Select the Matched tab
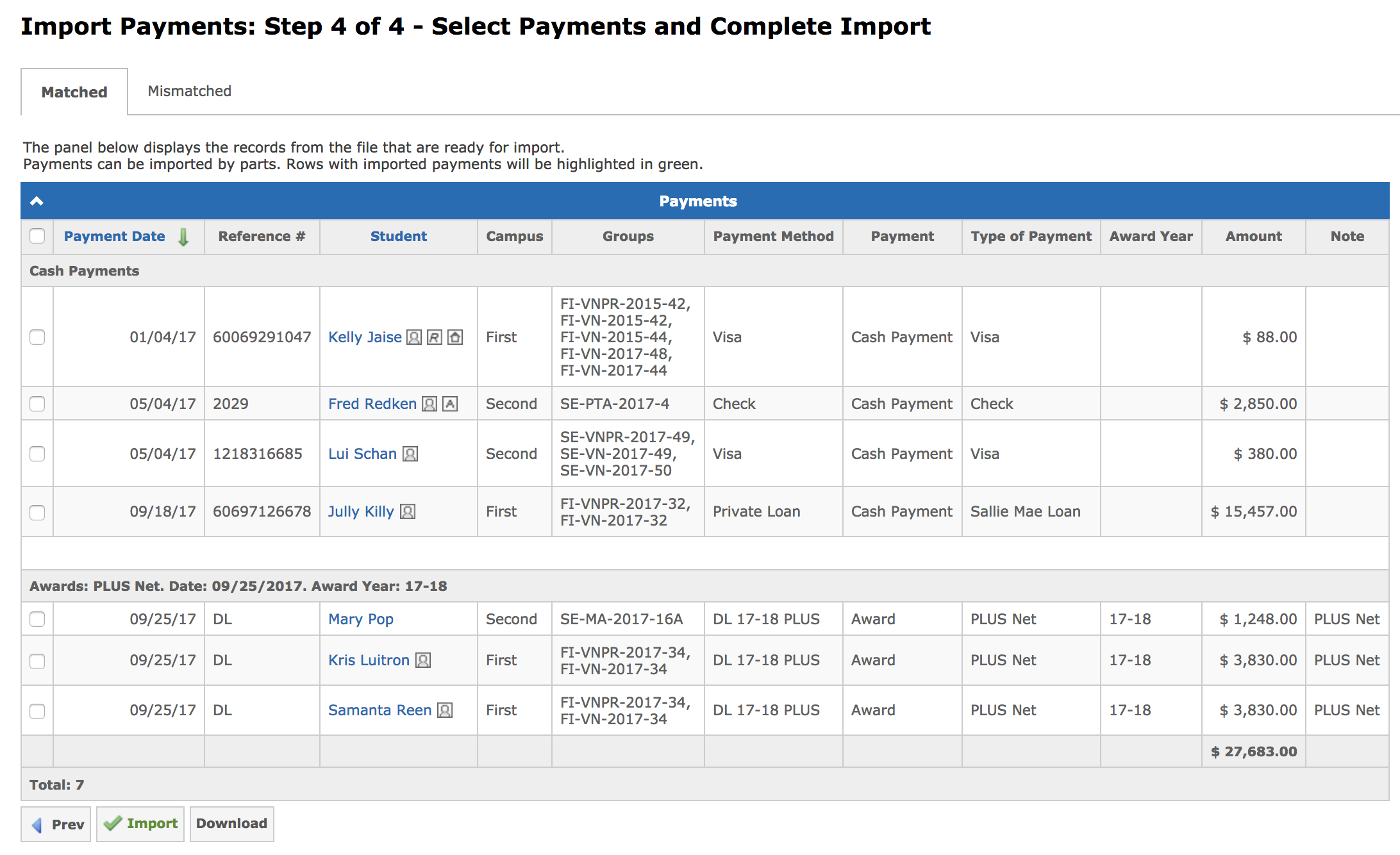Viewport: 1400px width, 855px height. (x=74, y=92)
